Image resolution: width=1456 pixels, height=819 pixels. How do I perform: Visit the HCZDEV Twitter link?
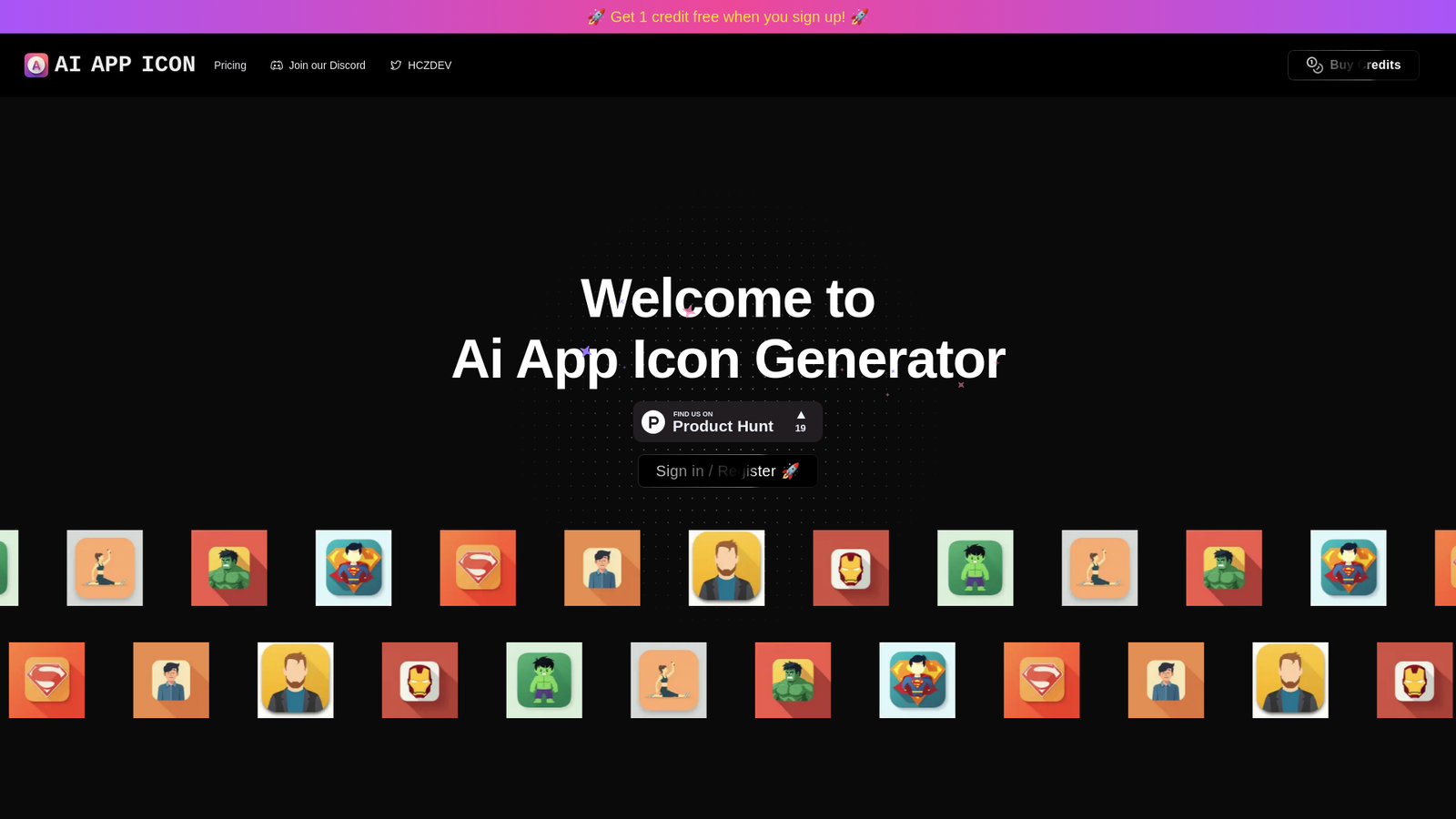point(420,66)
